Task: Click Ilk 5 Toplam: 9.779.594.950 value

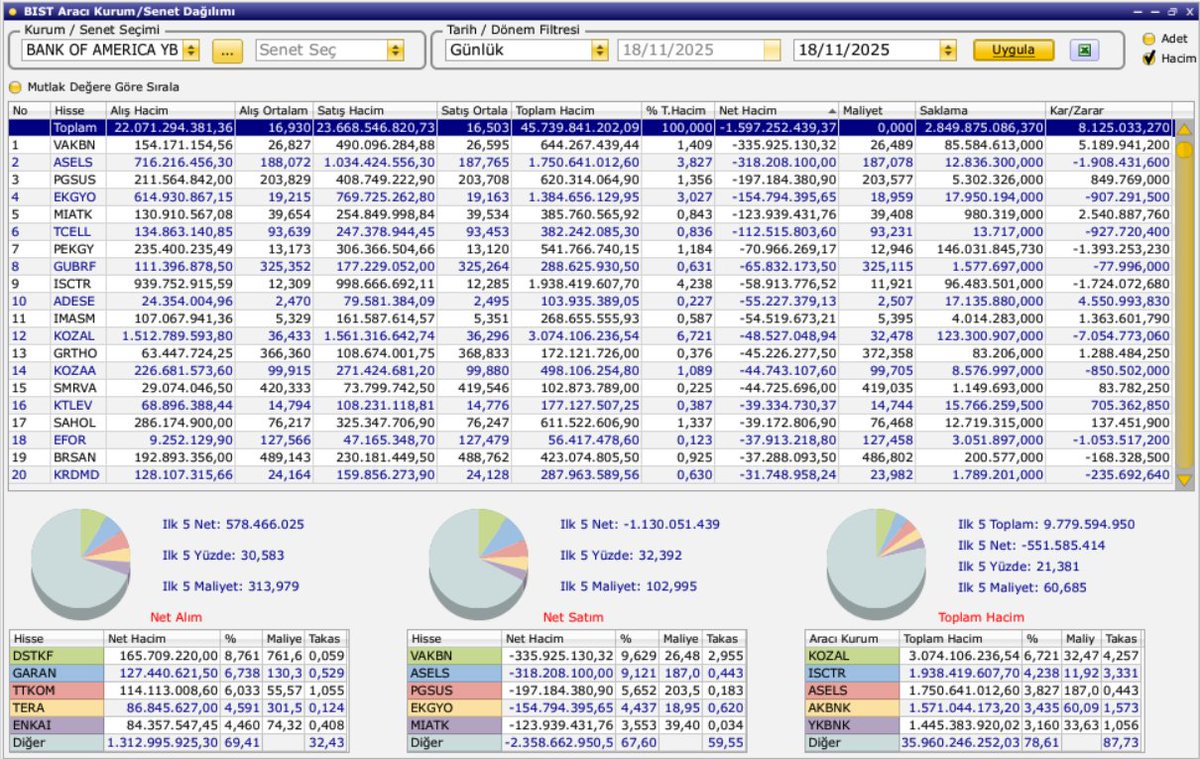Action: (1046, 523)
